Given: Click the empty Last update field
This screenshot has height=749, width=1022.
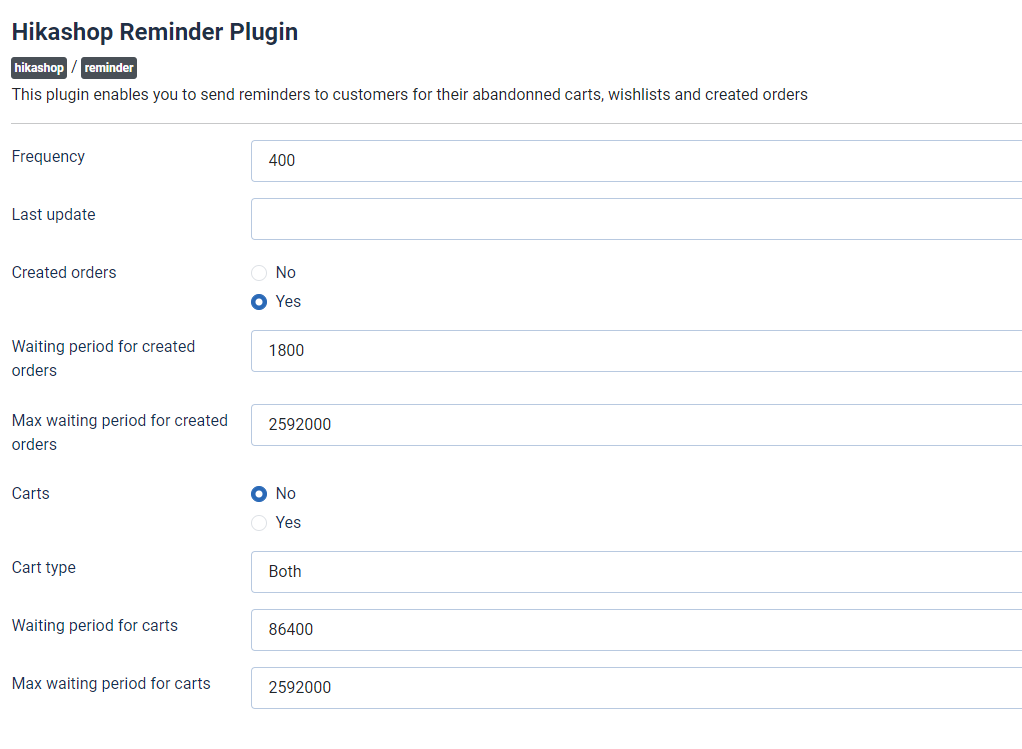Looking at the screenshot, I should pyautogui.click(x=636, y=218).
